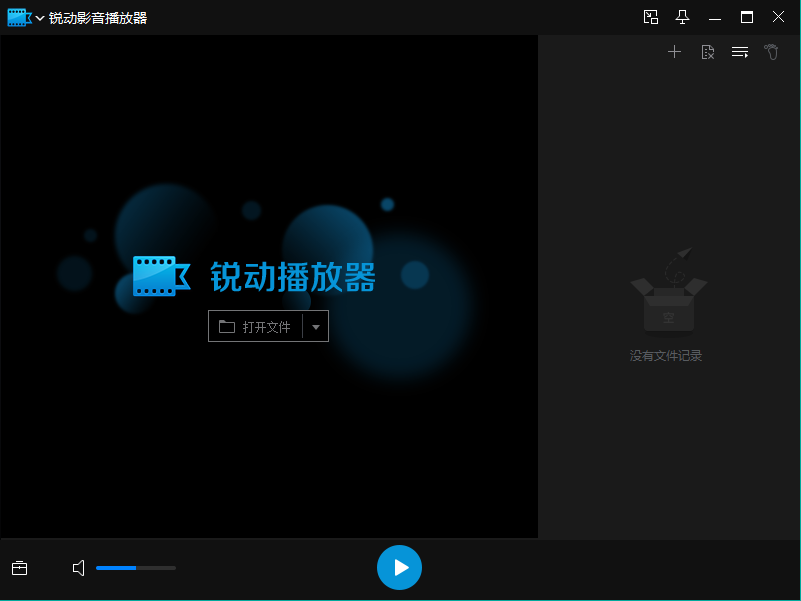
Task: Click the empty box playlist placeholder
Action: click(668, 292)
